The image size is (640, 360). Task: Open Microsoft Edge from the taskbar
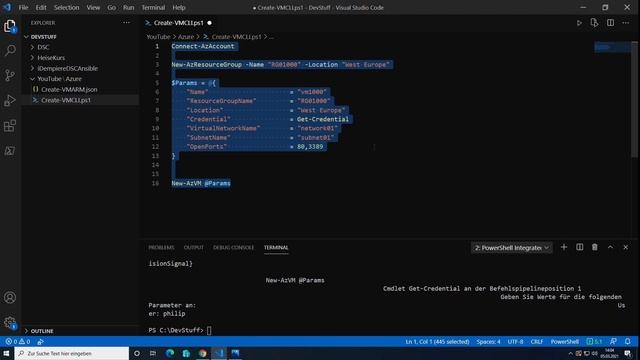pos(170,353)
